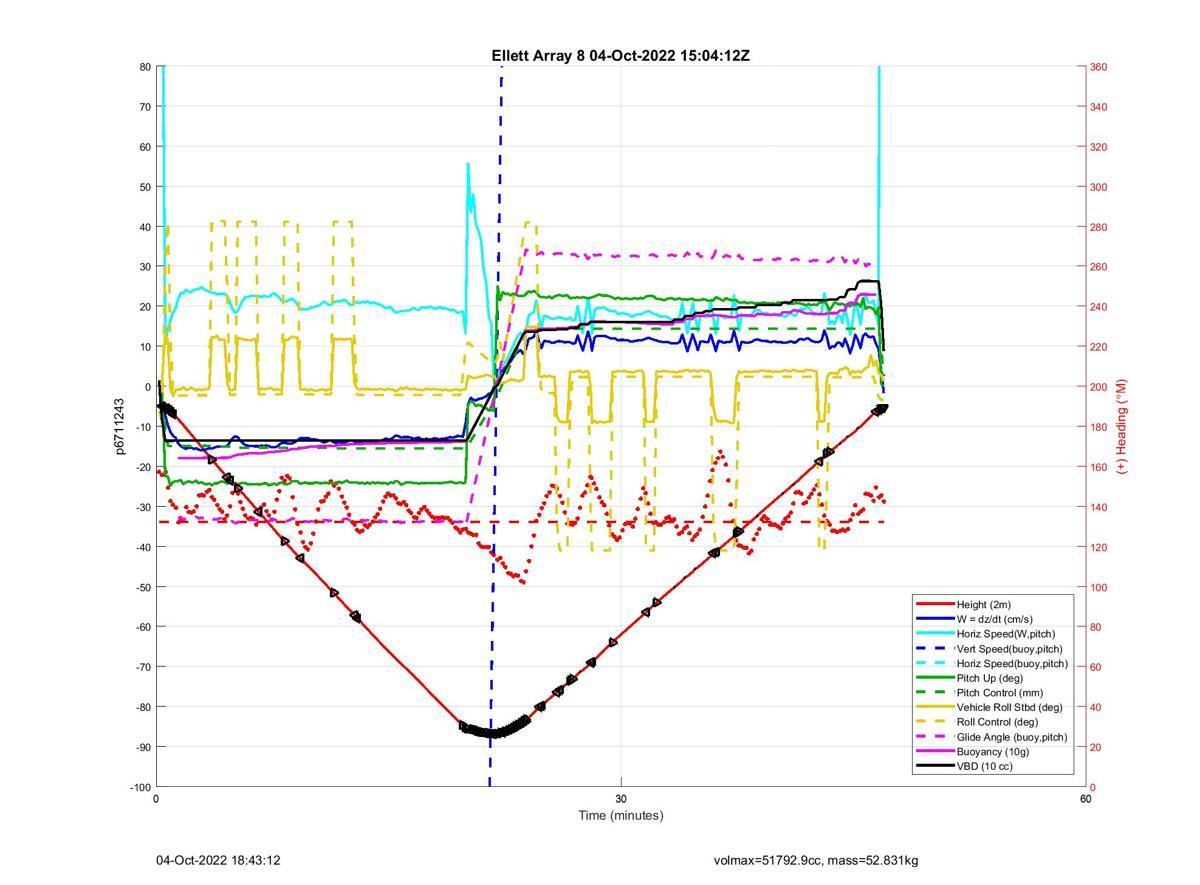Click the red heading tick label '200'
This screenshot has height=885, width=1200.
click(x=1098, y=387)
